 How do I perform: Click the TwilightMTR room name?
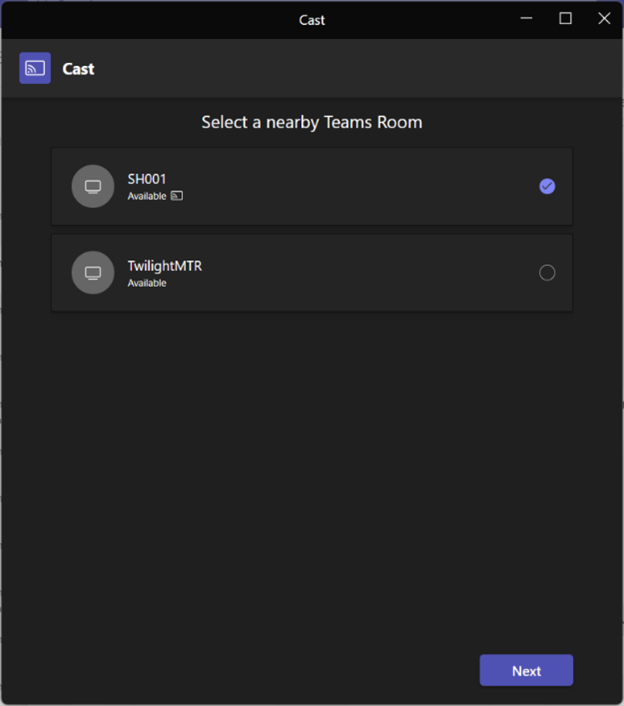pos(164,266)
